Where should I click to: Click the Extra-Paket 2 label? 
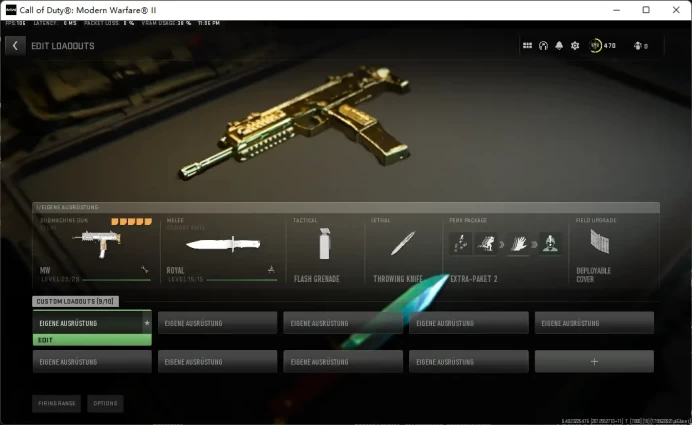tap(474, 279)
